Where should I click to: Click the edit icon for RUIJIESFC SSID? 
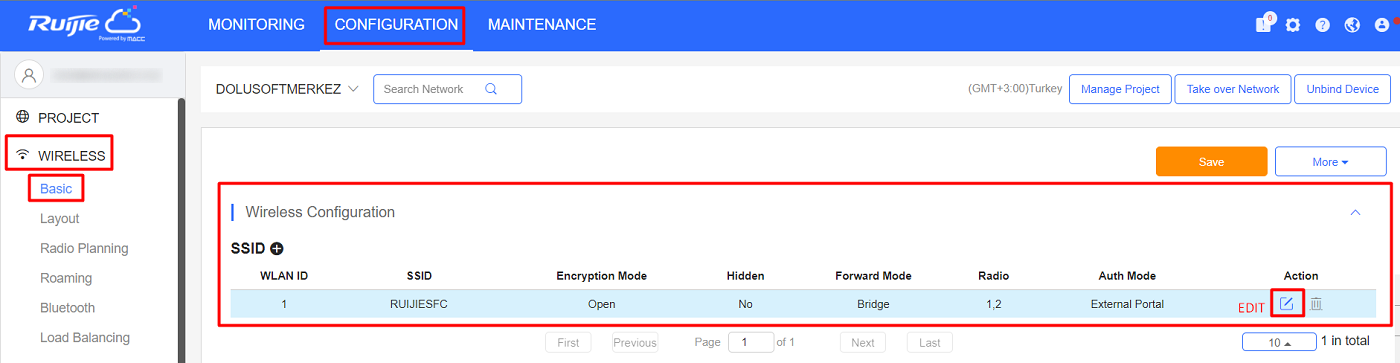pyautogui.click(x=1287, y=303)
